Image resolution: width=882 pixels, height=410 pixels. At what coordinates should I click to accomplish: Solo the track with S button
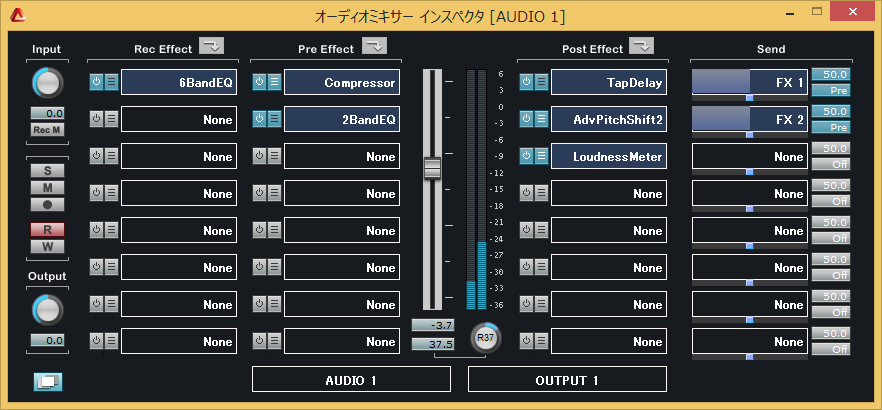point(47,170)
